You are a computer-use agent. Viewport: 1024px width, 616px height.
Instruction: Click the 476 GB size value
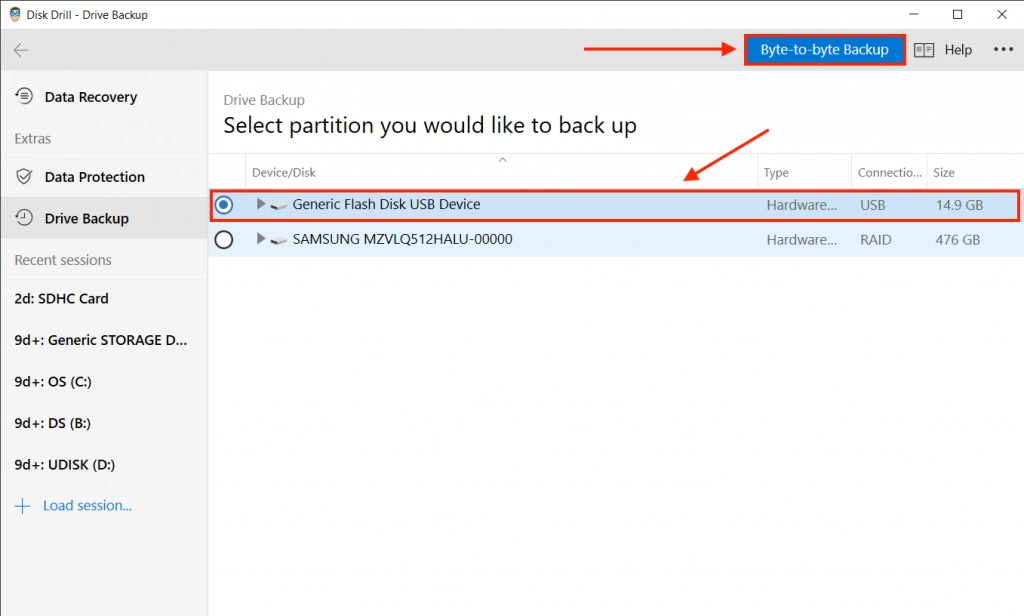[x=957, y=240]
